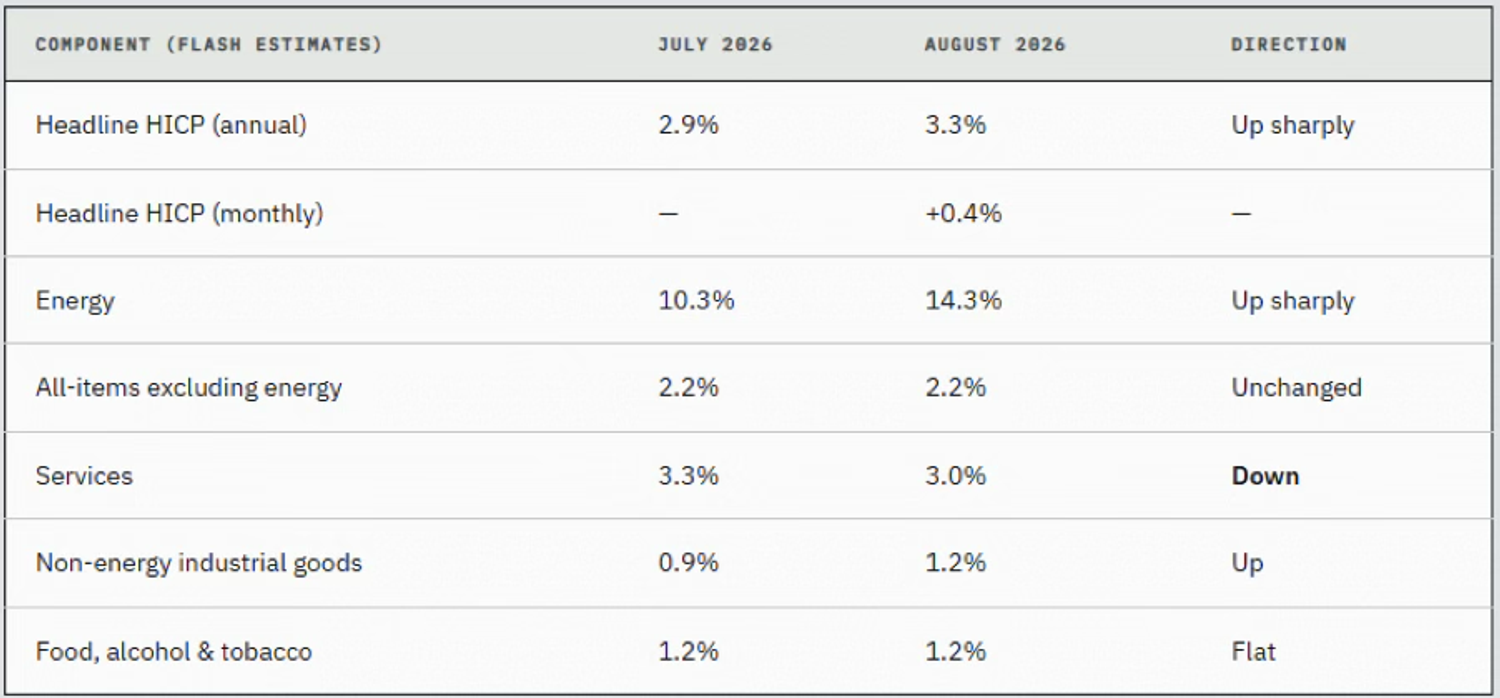Click the Headline HICP (monthly) row label
This screenshot has width=1500, height=698.
click(x=179, y=213)
